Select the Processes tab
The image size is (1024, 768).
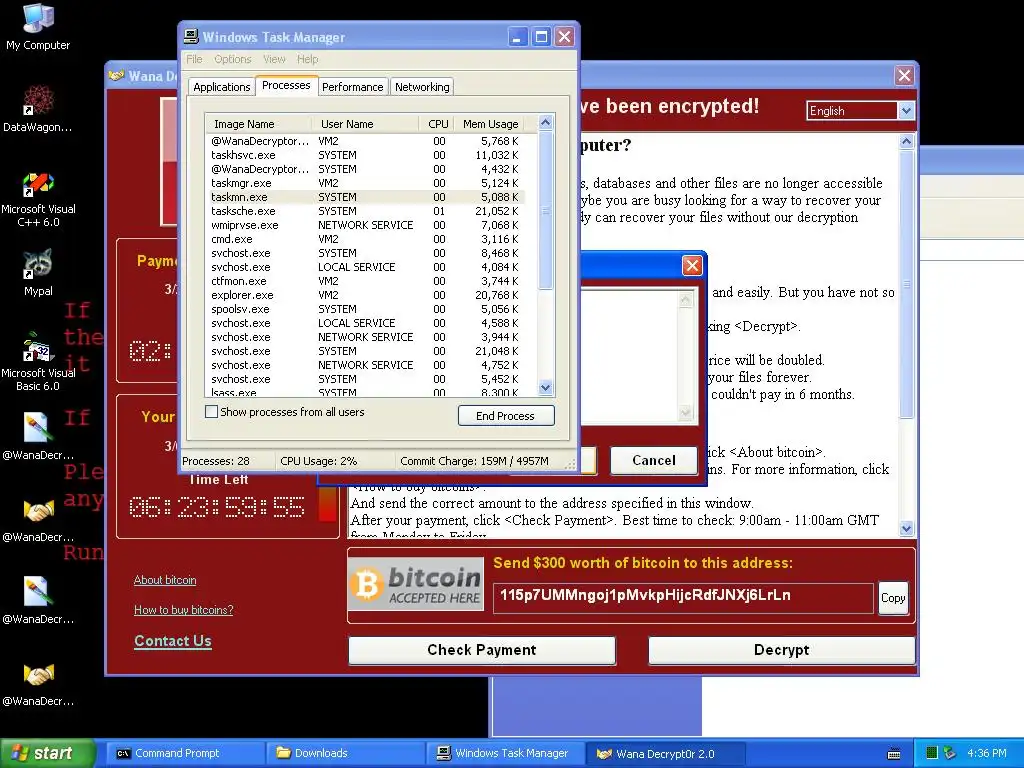point(286,86)
